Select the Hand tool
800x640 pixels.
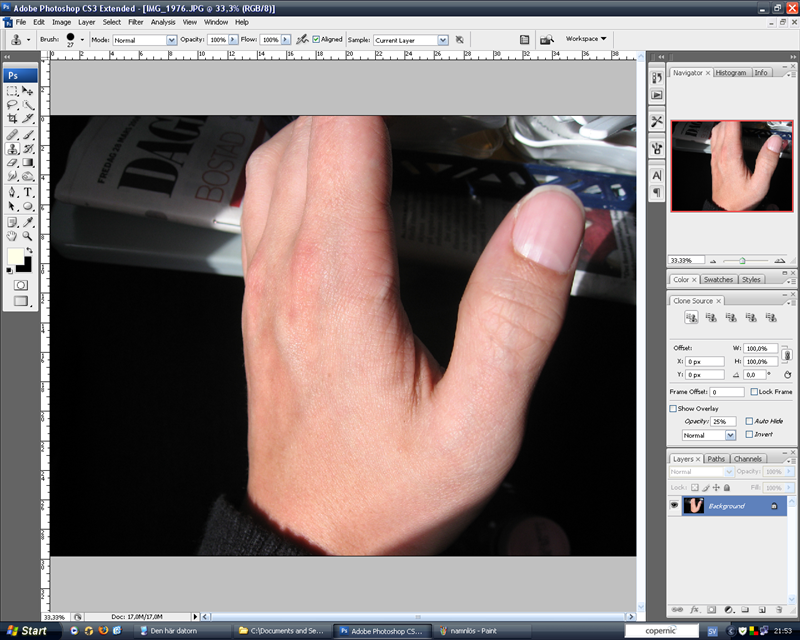coord(12,236)
